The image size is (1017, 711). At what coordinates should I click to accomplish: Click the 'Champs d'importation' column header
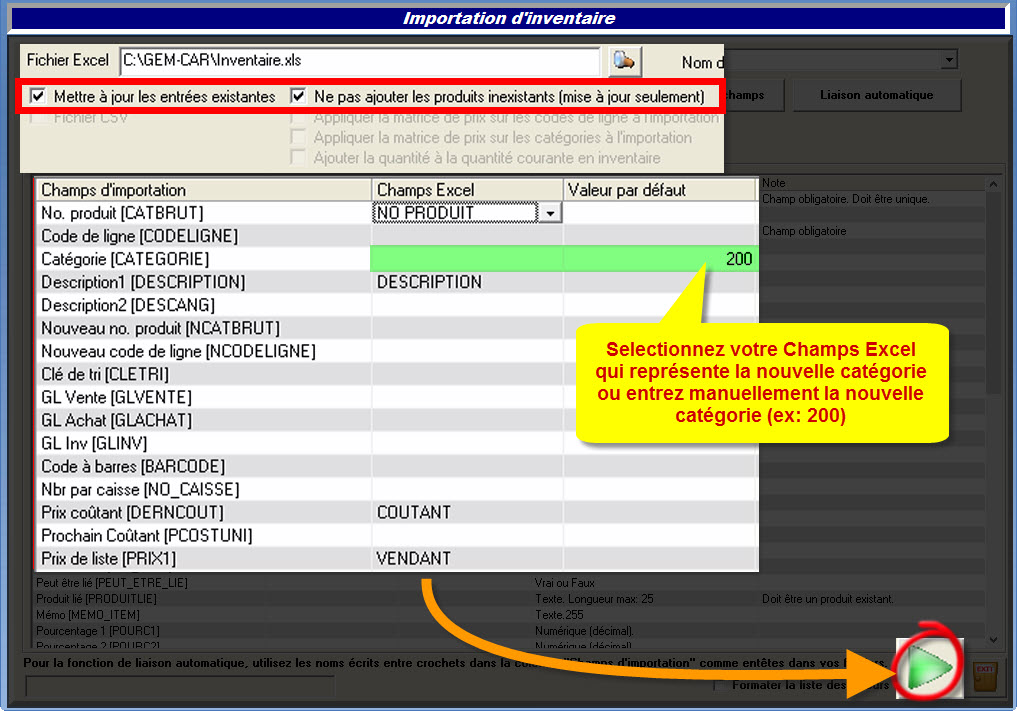pos(203,190)
